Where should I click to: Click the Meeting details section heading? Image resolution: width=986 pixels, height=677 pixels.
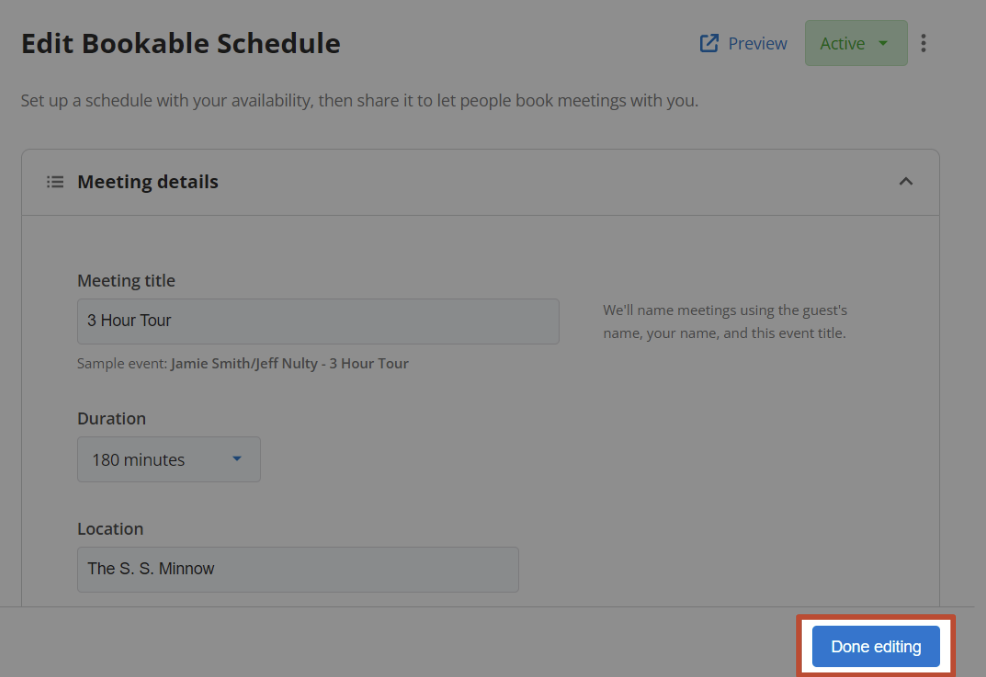148,182
